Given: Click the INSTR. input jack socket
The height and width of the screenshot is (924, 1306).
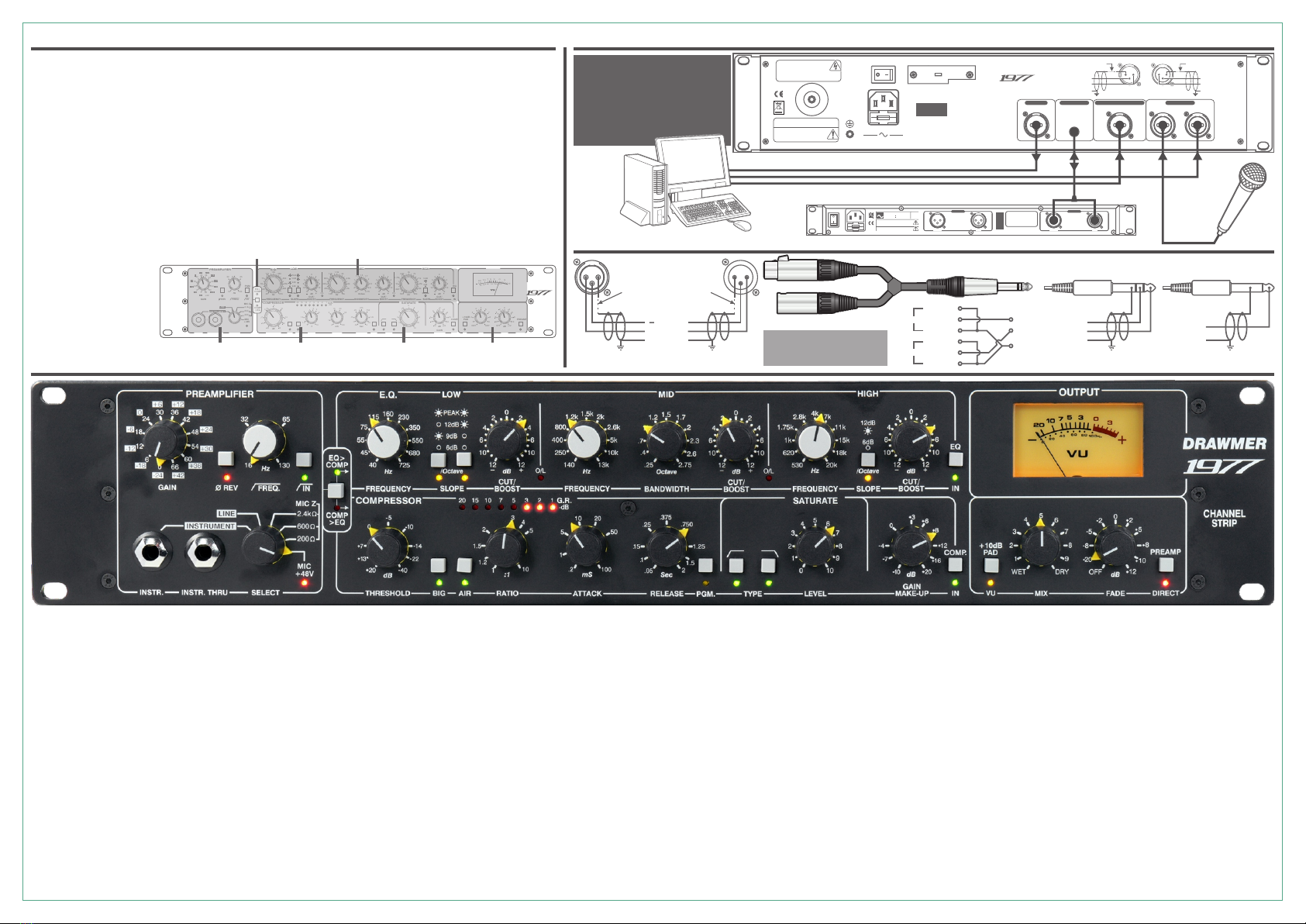Looking at the screenshot, I should 150,552.
